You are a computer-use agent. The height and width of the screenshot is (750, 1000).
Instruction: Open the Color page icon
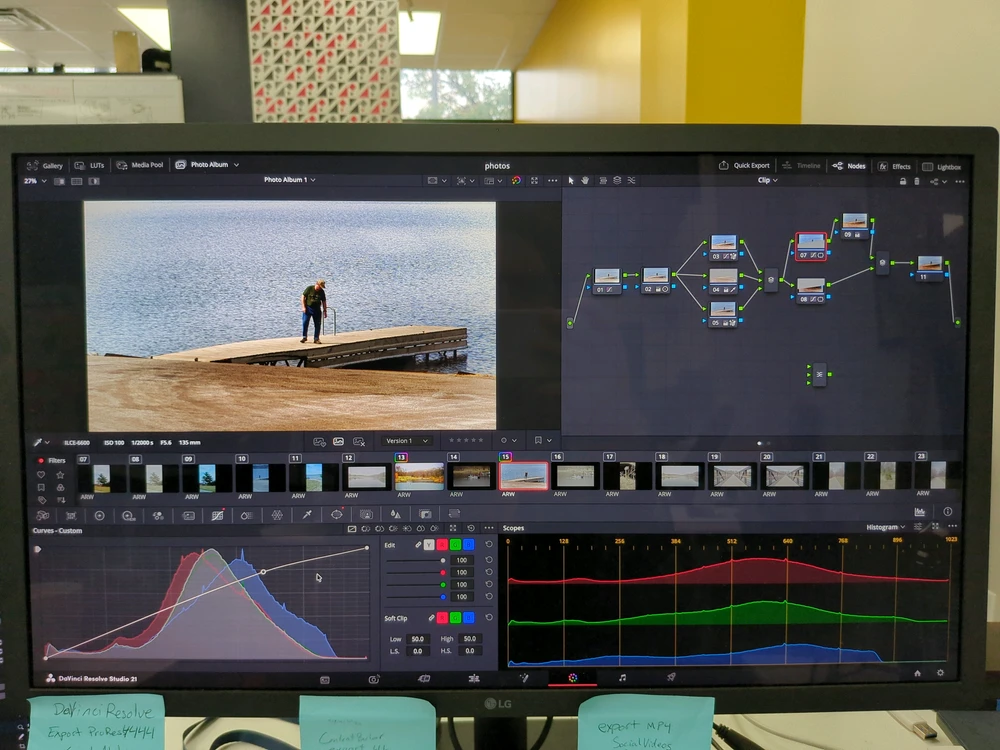(x=573, y=677)
